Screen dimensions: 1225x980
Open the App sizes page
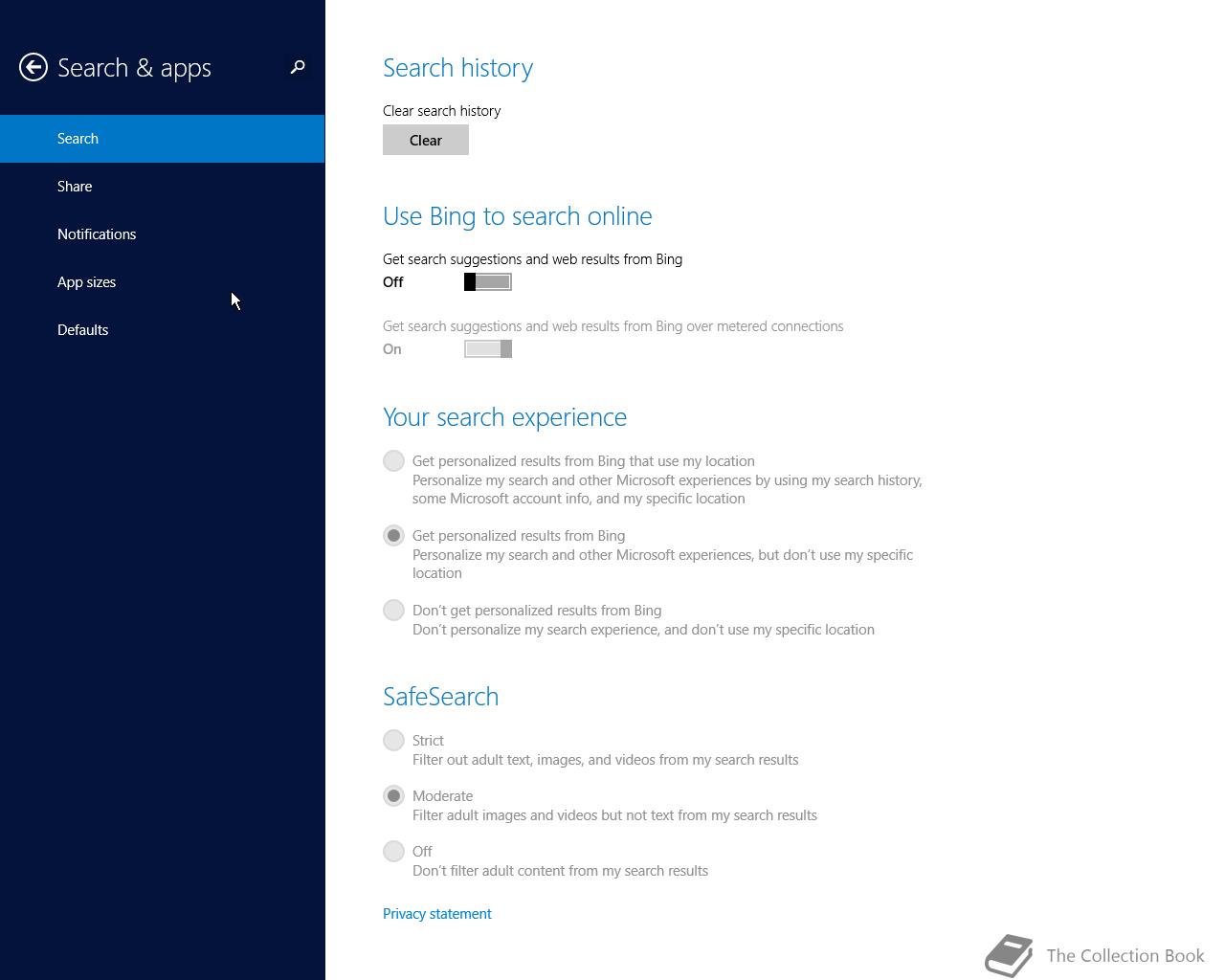[163, 282]
